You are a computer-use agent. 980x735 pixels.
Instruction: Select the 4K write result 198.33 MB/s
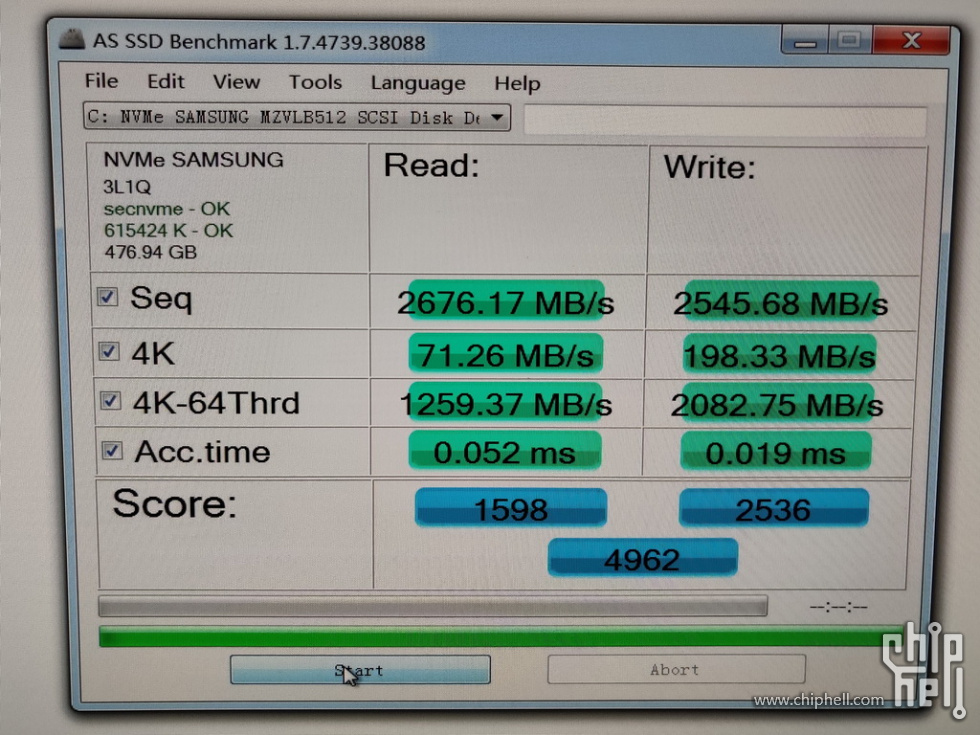[x=779, y=356]
